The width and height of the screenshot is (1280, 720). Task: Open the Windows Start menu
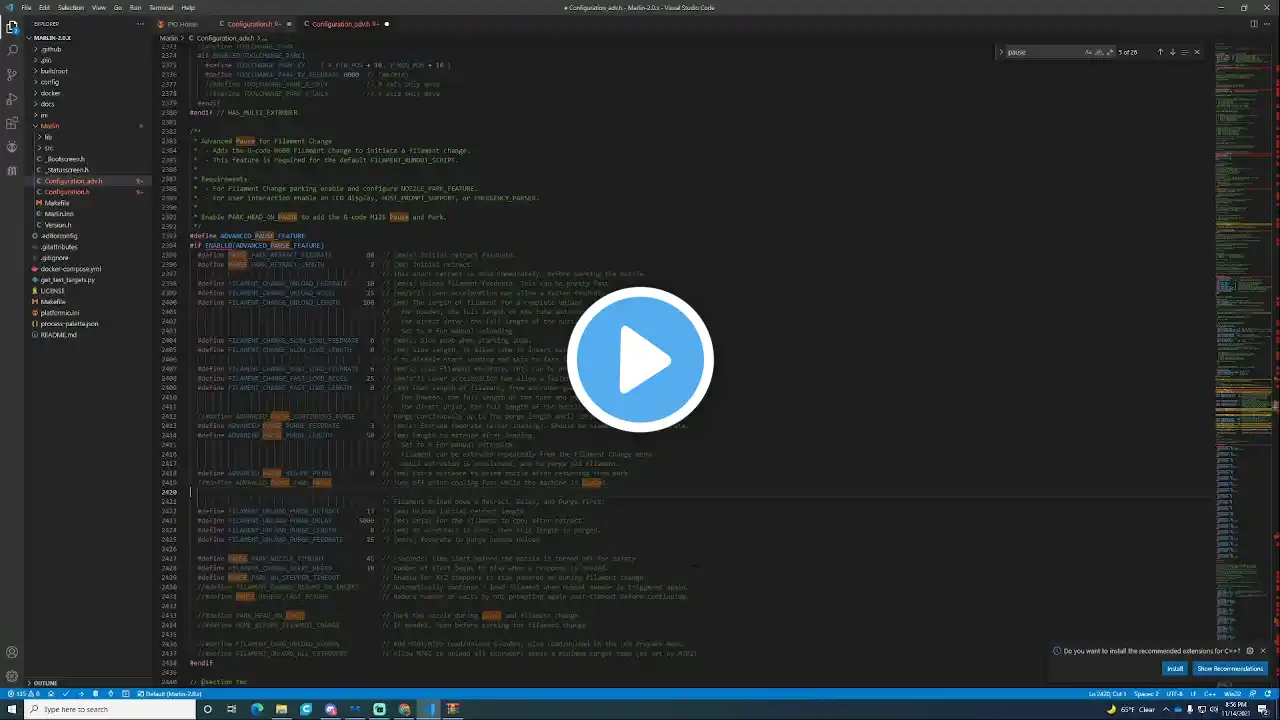click(12, 709)
